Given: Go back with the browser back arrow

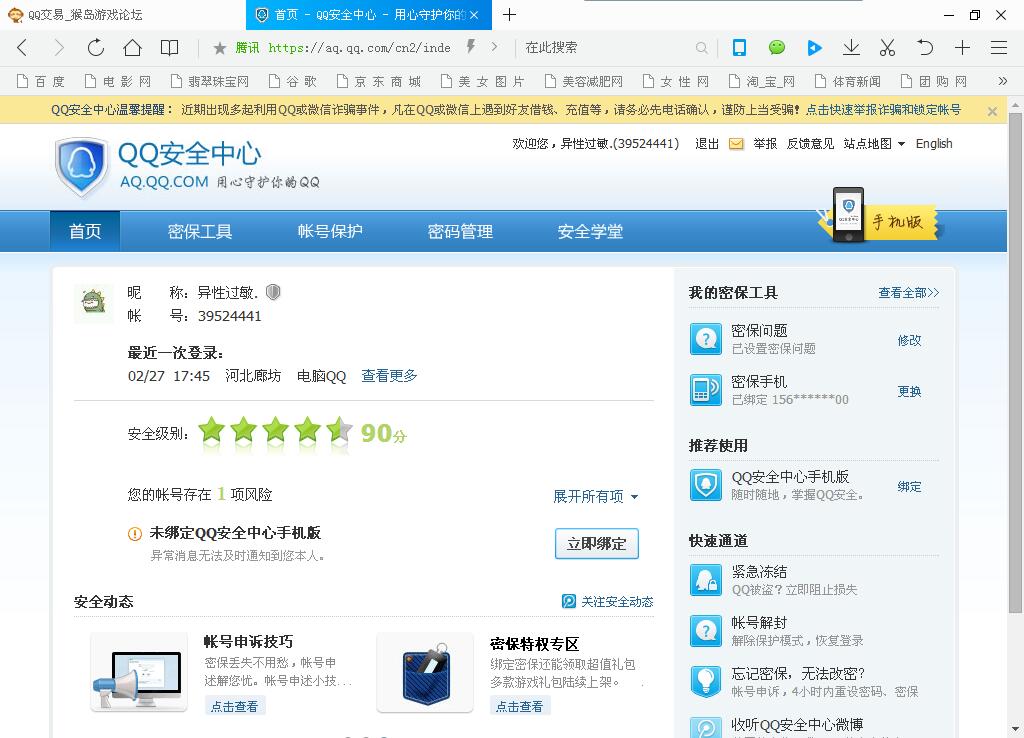Looking at the screenshot, I should [x=22, y=48].
